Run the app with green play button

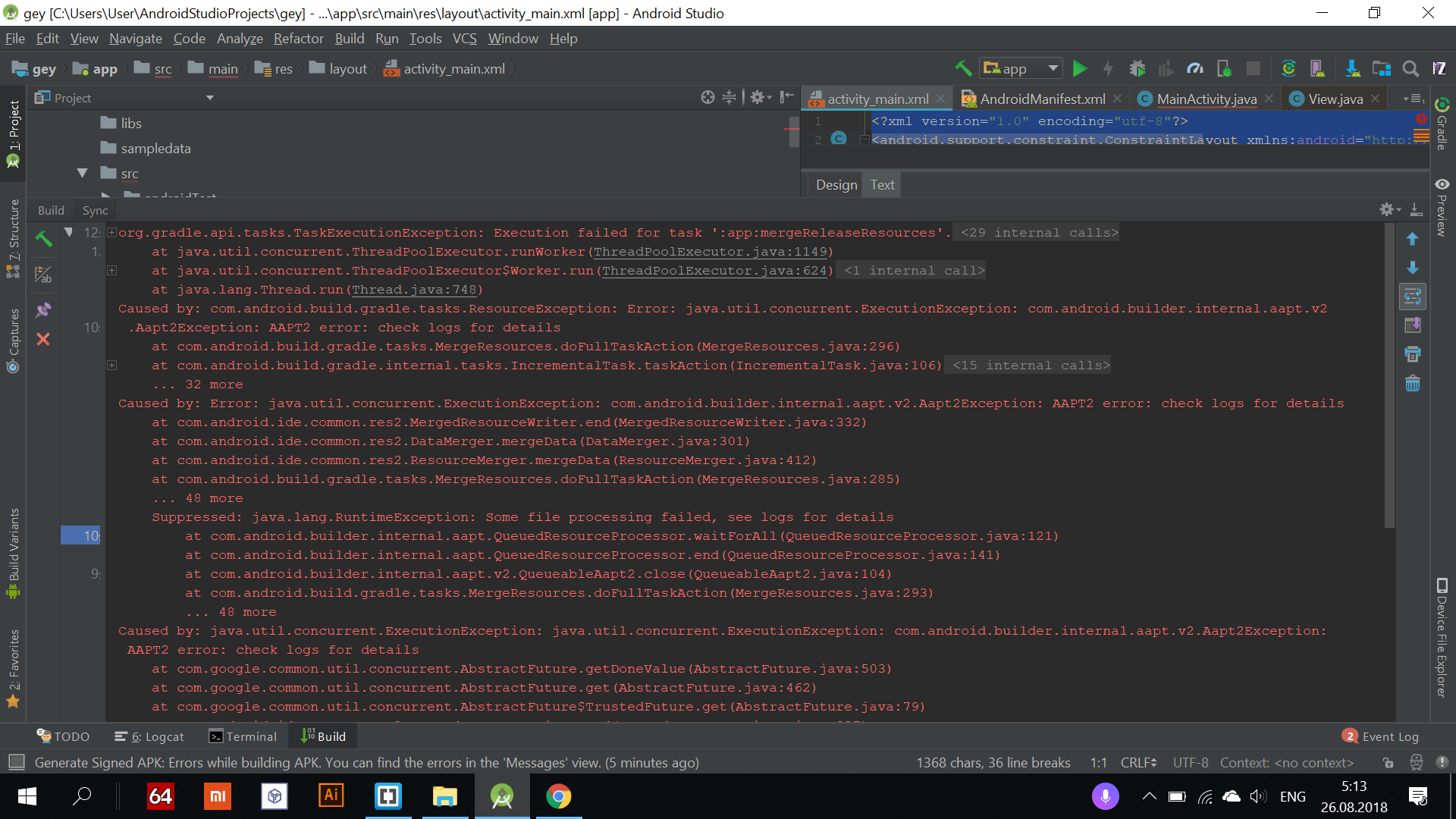1080,68
